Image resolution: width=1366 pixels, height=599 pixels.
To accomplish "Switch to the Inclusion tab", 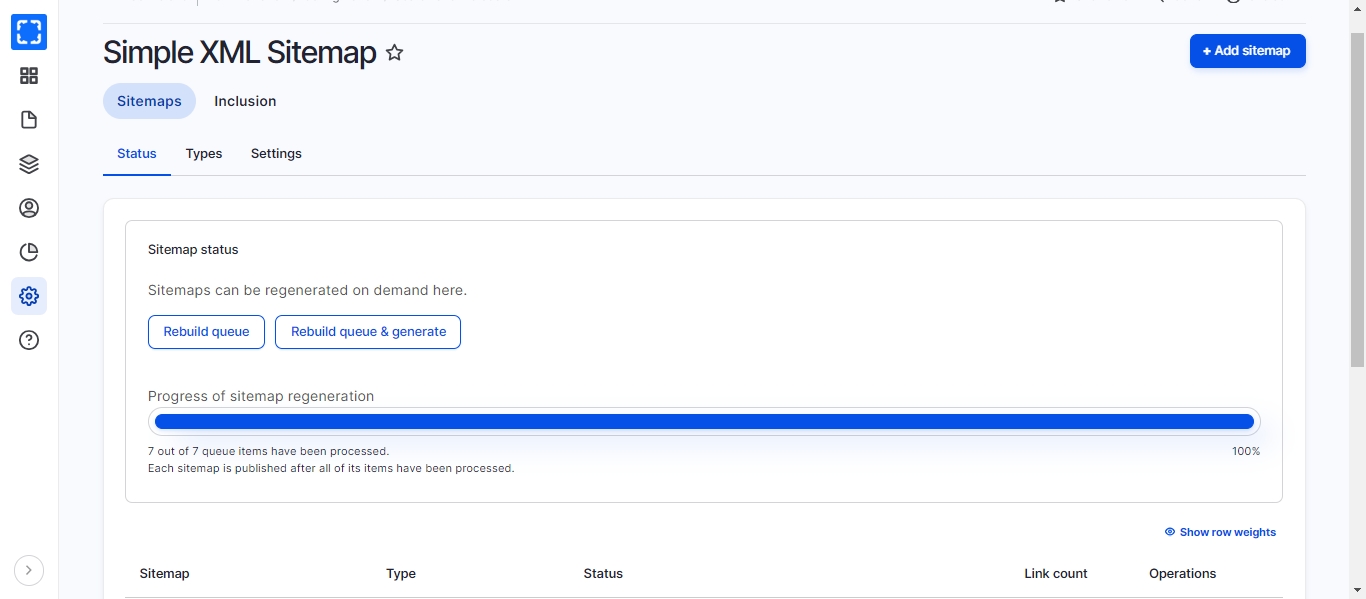I will [245, 101].
